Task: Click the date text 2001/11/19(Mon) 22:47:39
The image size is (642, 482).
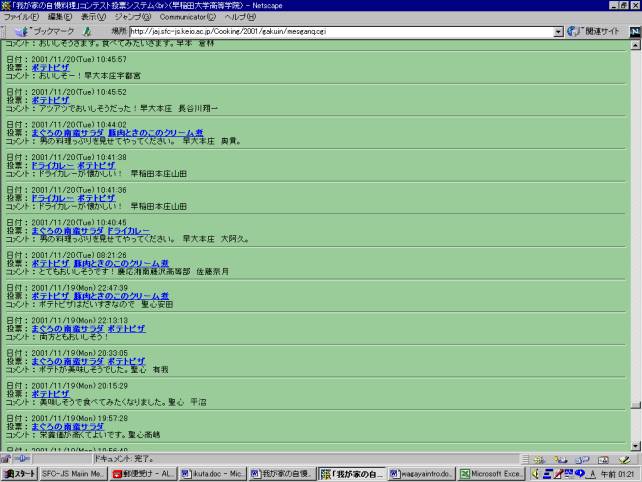Action: 79,288
